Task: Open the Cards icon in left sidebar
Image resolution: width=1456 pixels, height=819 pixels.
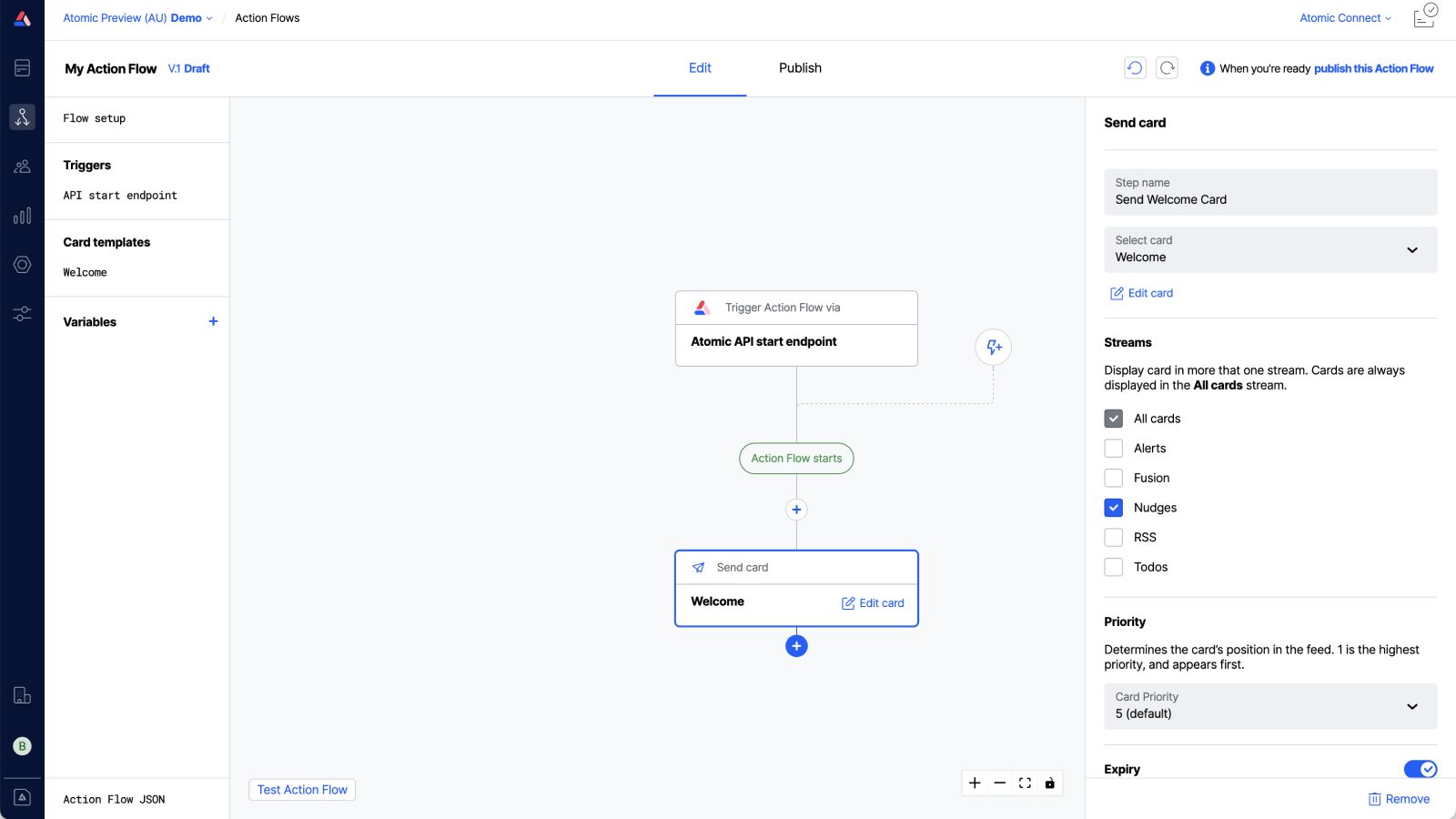Action: 23,67
